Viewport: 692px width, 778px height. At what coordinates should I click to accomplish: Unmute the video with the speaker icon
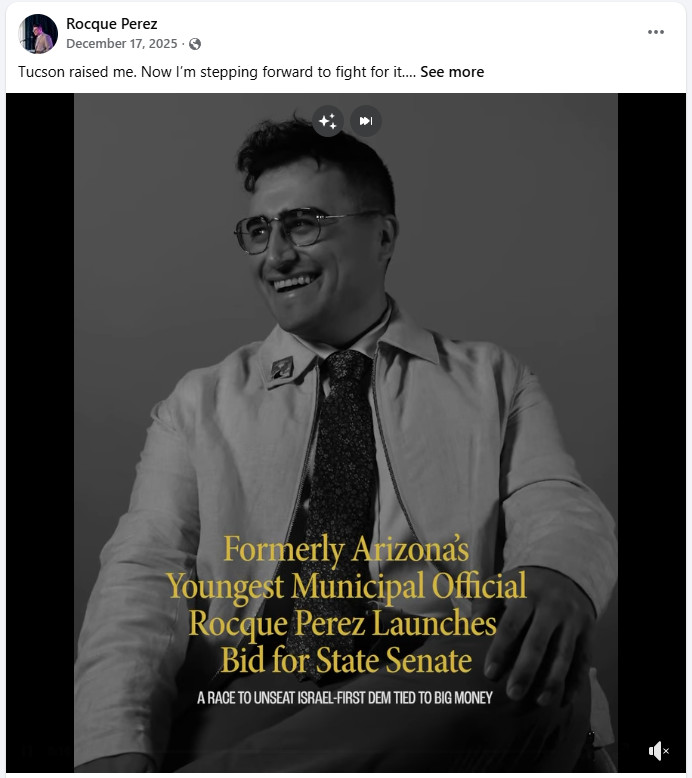658,750
